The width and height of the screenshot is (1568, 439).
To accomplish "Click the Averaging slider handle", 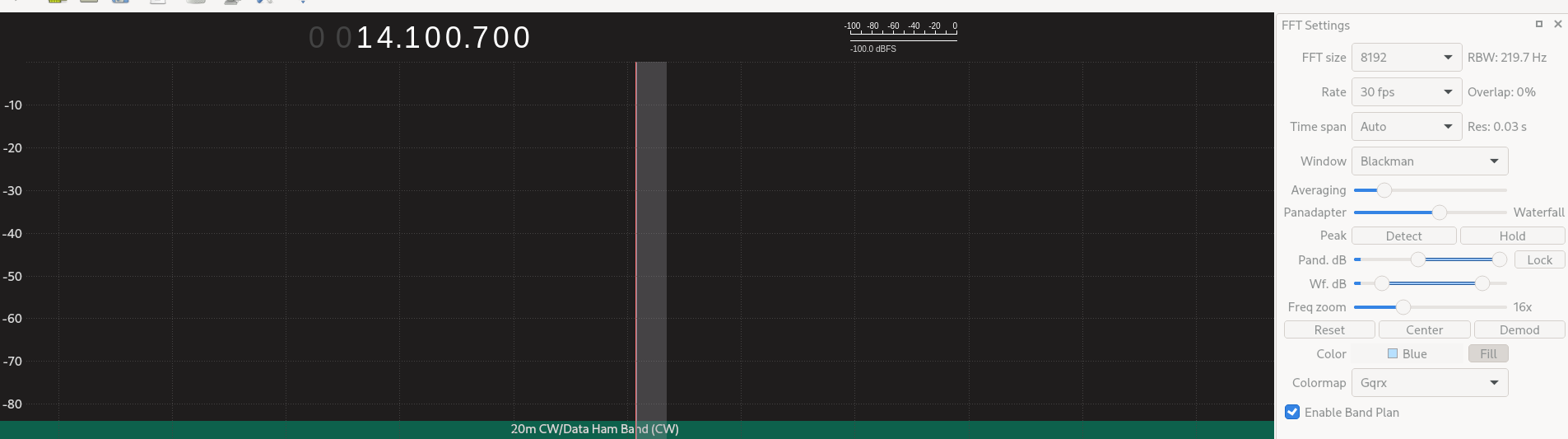I will 1384,190.
